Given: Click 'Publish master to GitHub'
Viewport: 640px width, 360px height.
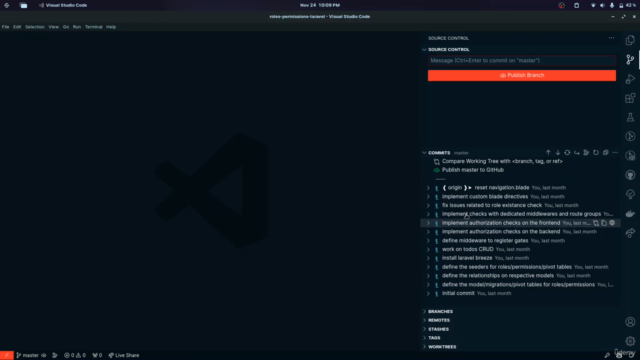Looking at the screenshot, I should click(473, 170).
